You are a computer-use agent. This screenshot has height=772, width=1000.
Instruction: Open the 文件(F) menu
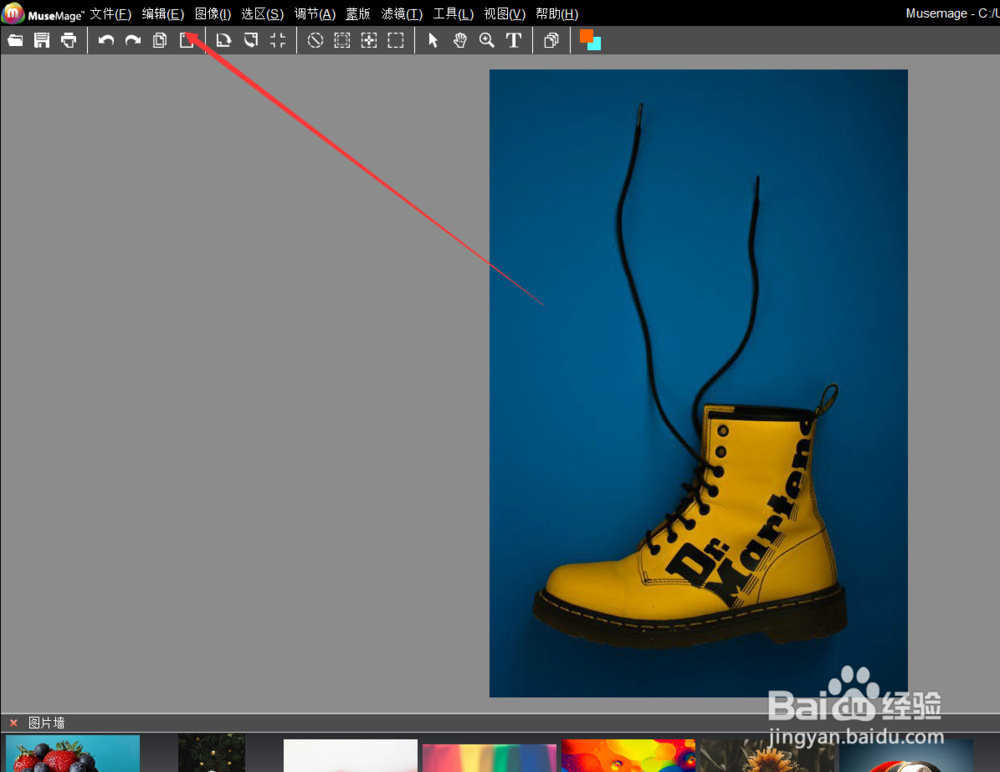tap(110, 14)
